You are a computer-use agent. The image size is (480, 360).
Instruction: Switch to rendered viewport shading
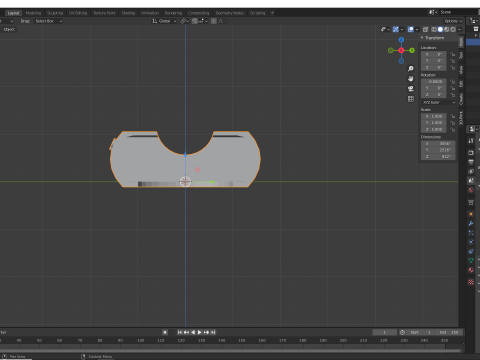click(x=453, y=29)
